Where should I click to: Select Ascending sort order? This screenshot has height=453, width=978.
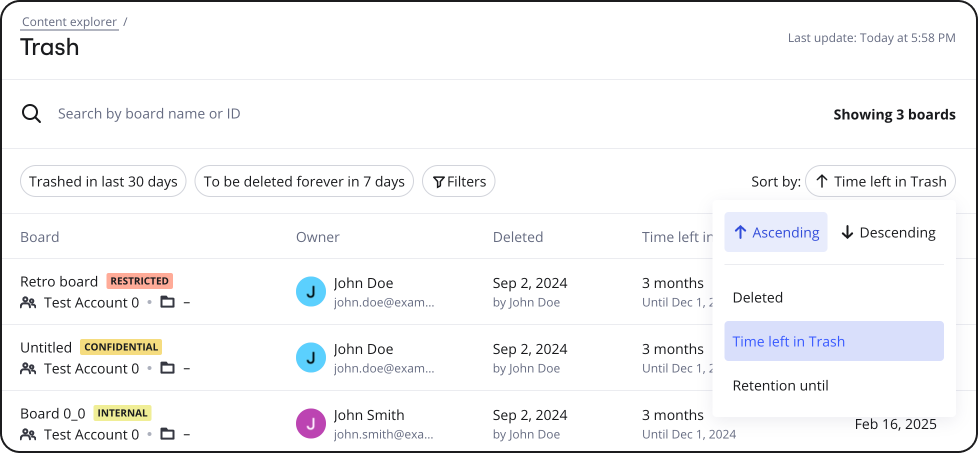776,233
